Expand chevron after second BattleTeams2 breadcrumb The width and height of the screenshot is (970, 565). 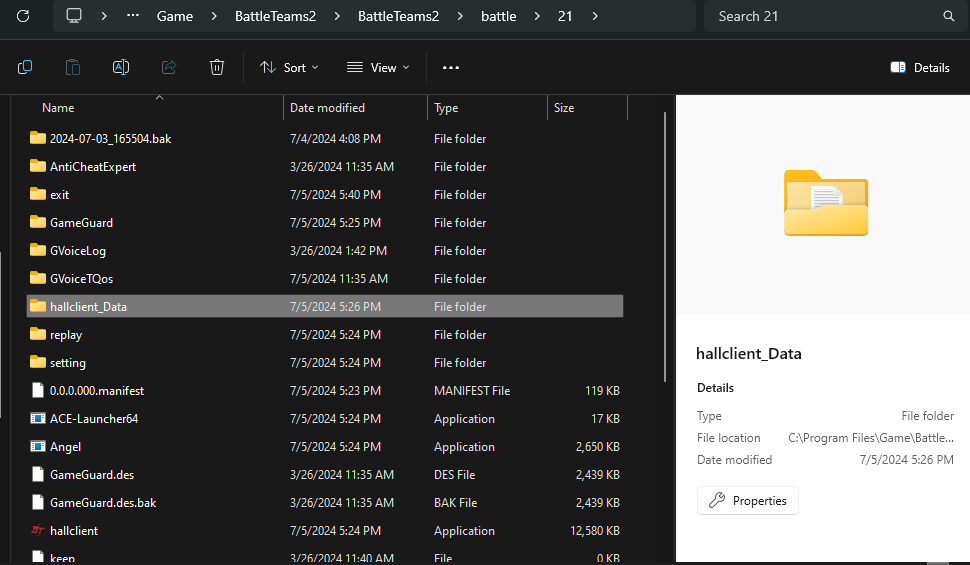(x=460, y=16)
